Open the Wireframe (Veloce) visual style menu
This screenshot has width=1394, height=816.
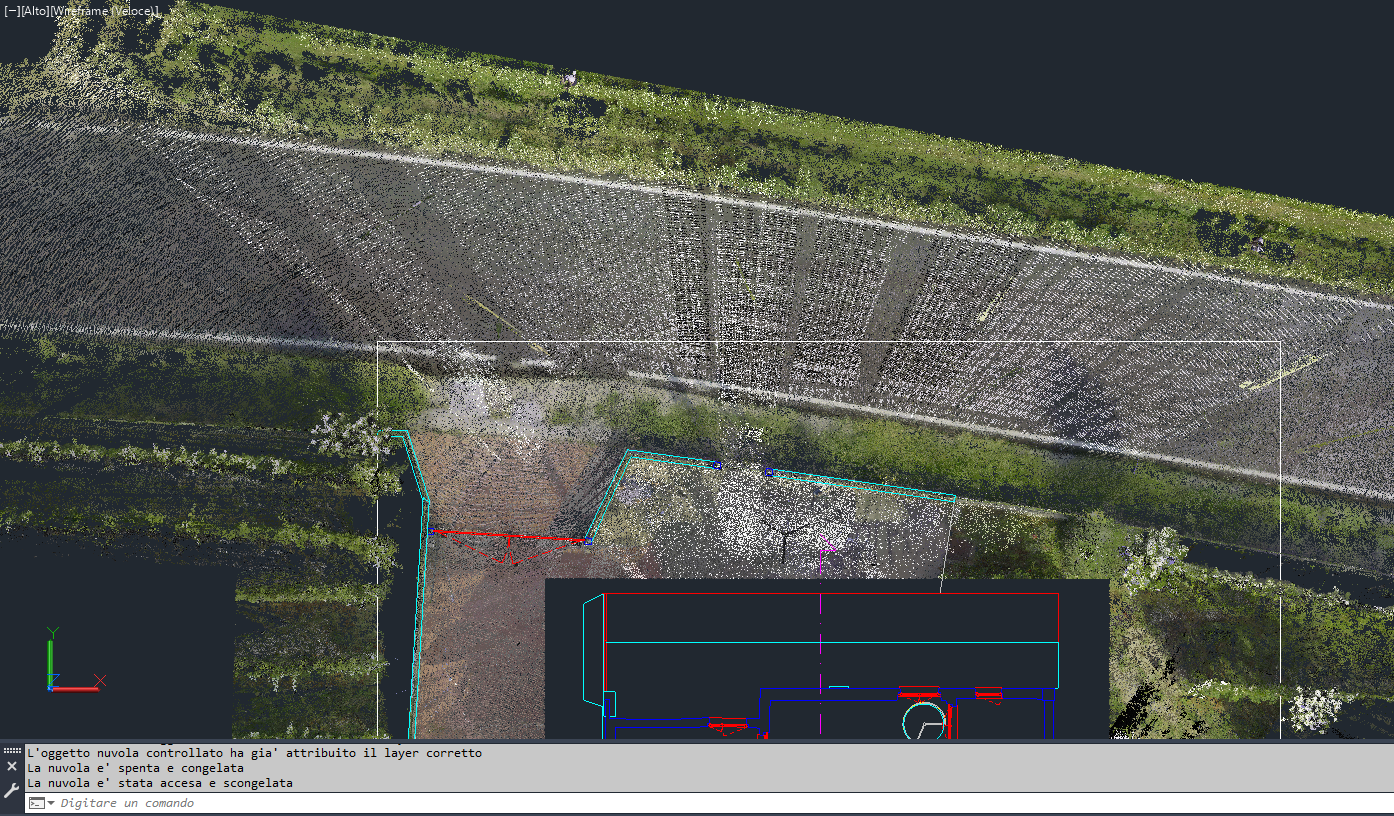coord(105,10)
